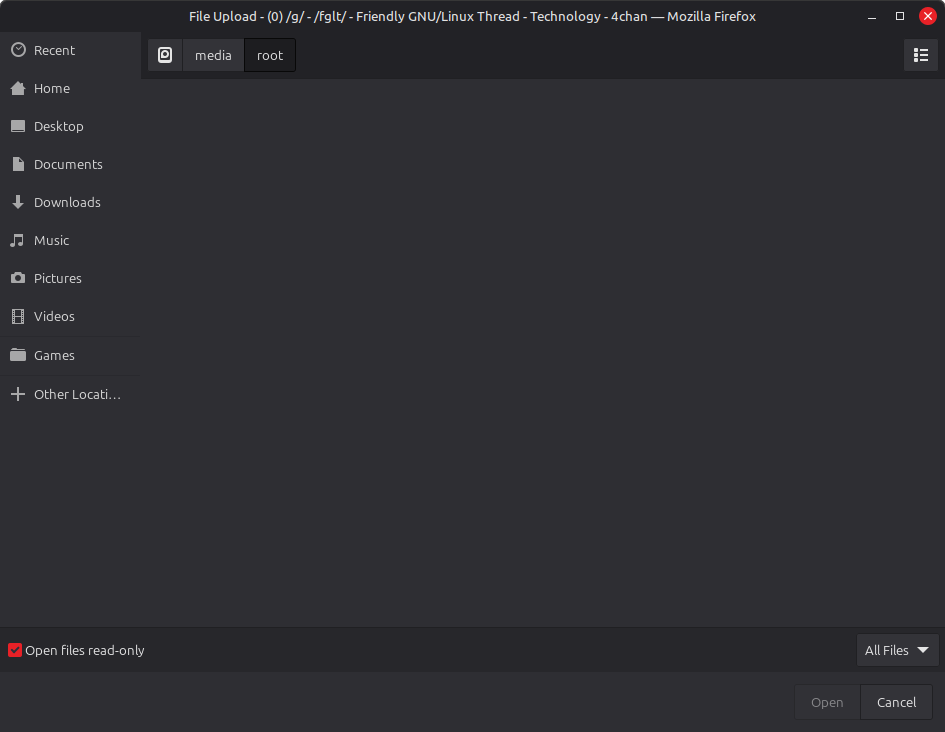The height and width of the screenshot is (732, 945).
Task: Click the plus icon for Other Locations
Action: (x=18, y=394)
